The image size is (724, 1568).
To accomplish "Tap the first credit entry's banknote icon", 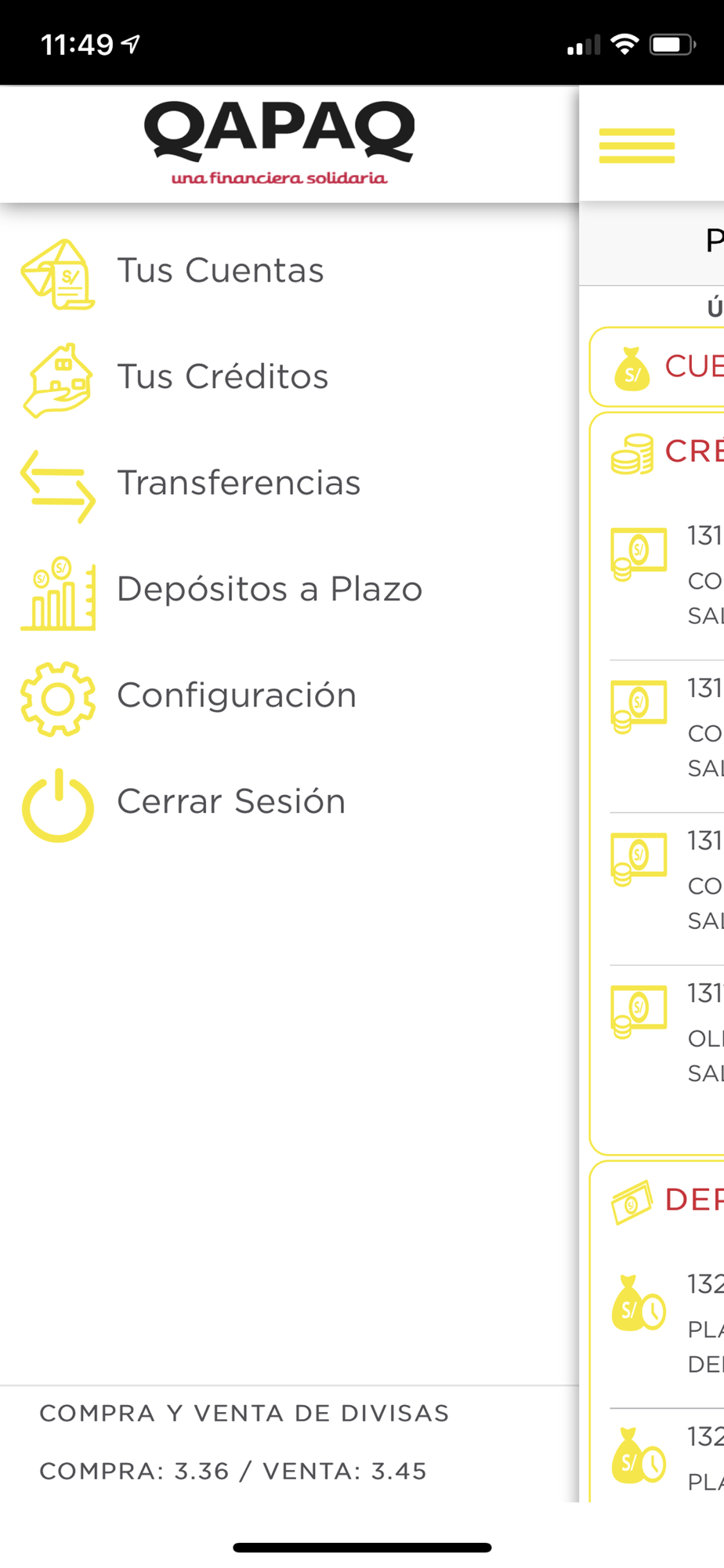I will point(639,554).
